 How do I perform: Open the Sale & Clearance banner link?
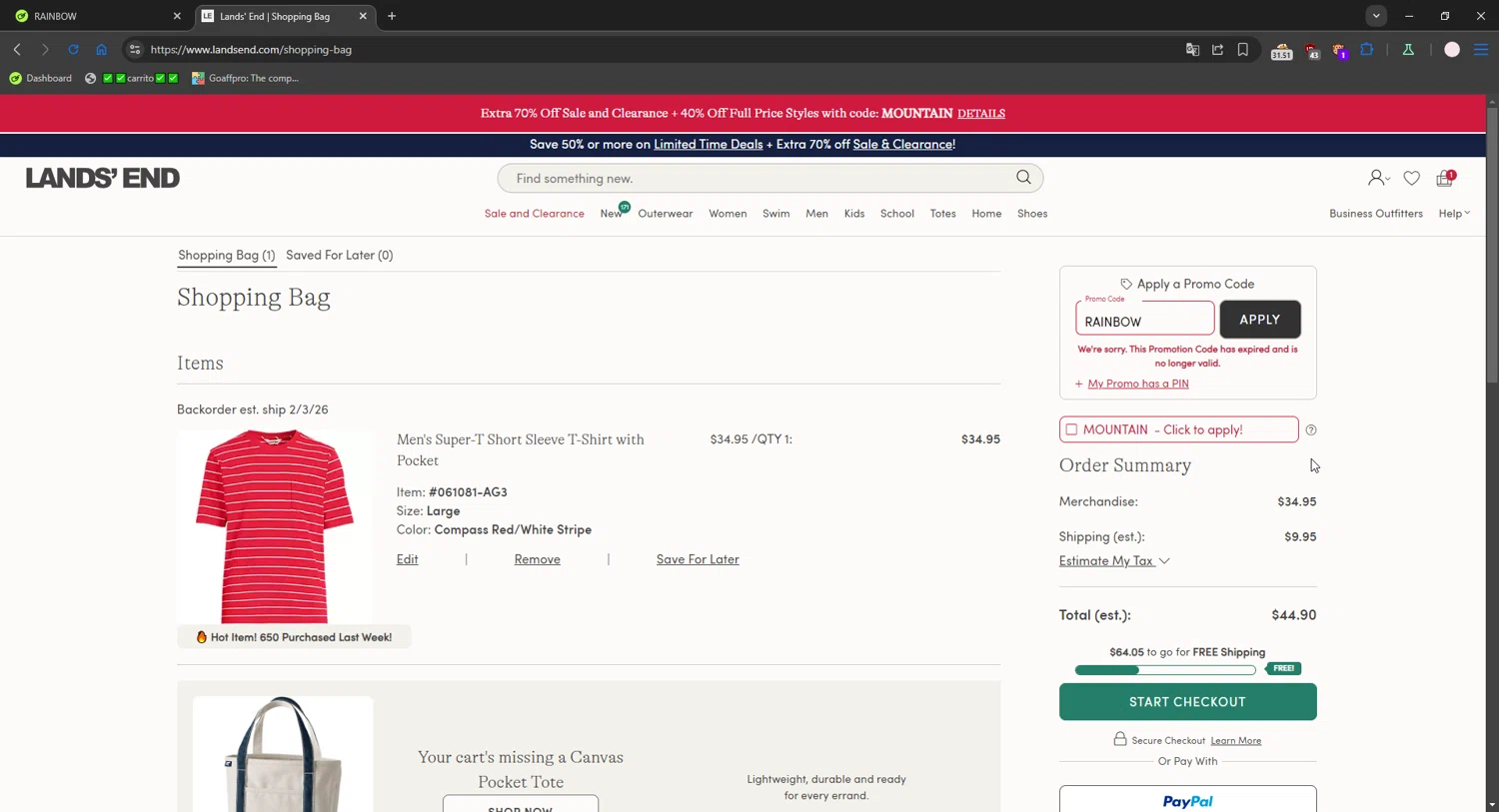click(x=902, y=144)
